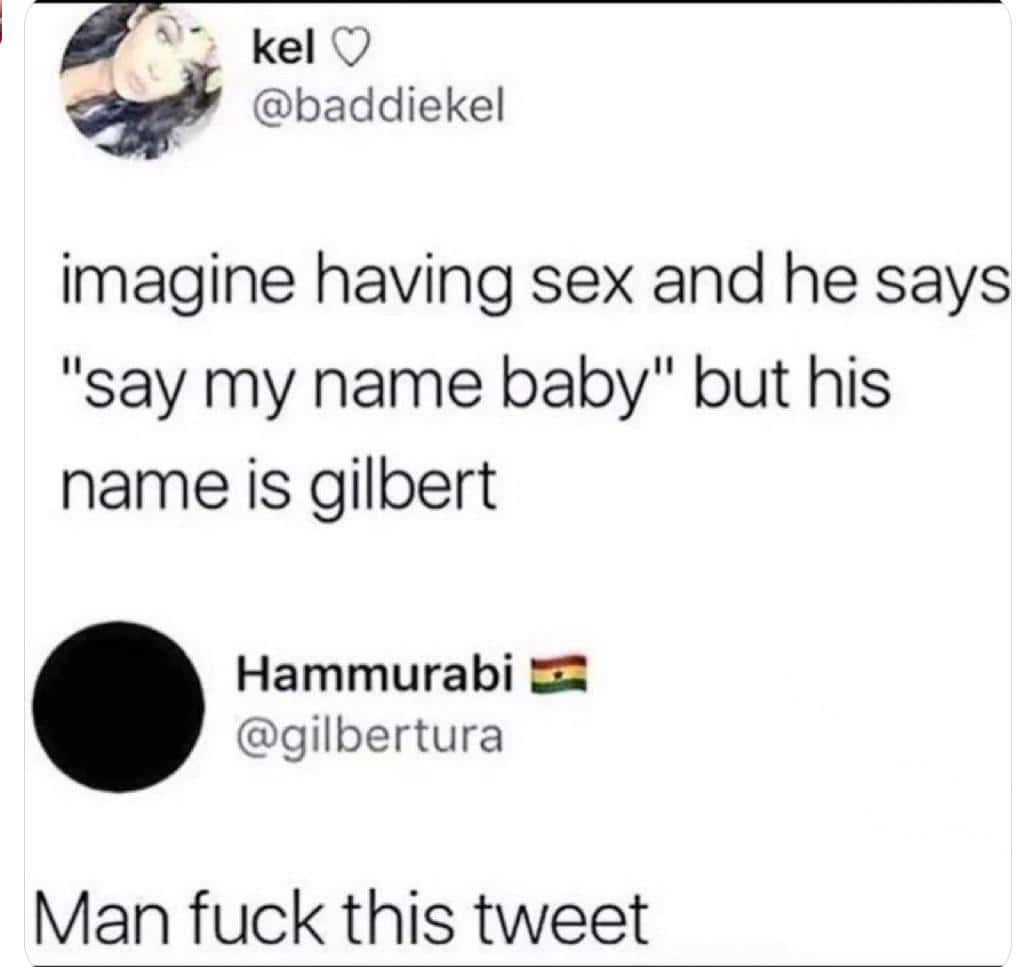This screenshot has width=1024, height=967.
Task: Click Hammurabi's black circular avatar
Action: [118, 706]
